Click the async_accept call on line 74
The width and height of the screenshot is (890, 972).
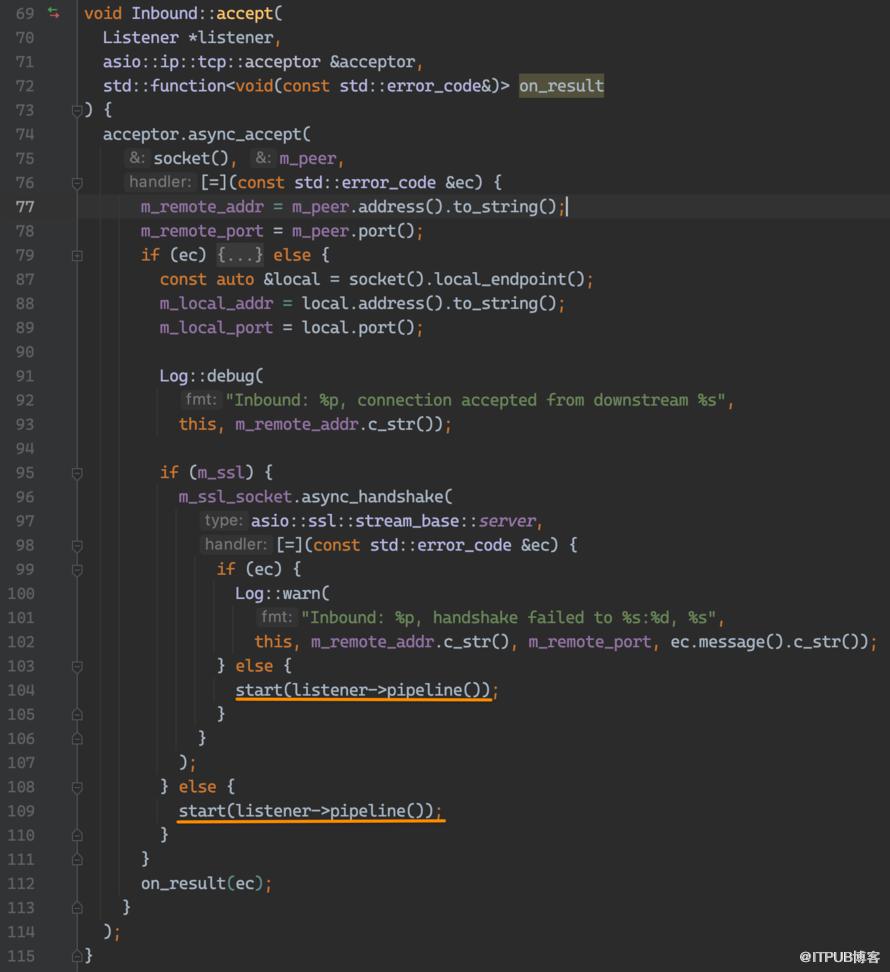244,134
